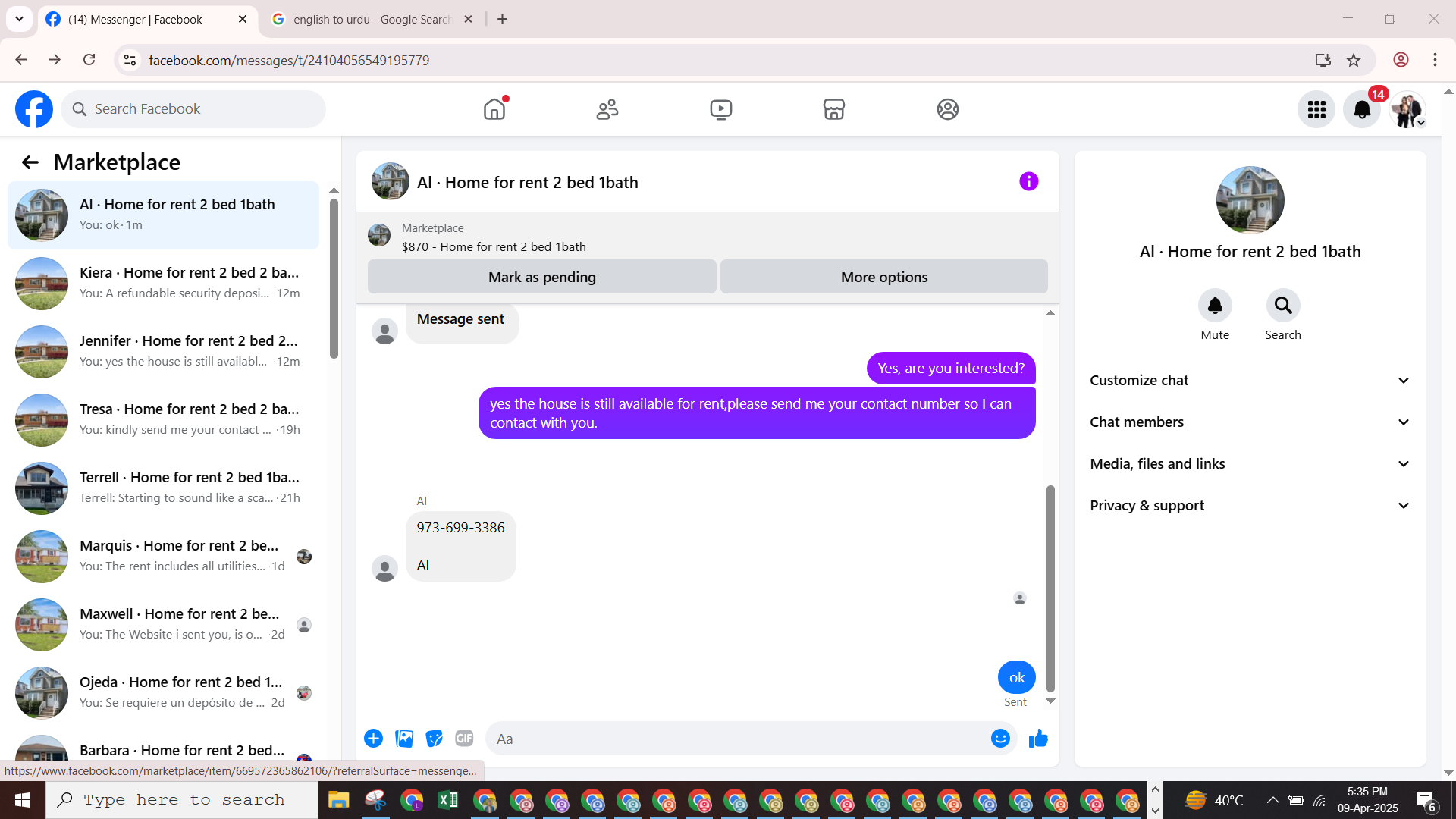Focus the Aa message input box

[739, 739]
